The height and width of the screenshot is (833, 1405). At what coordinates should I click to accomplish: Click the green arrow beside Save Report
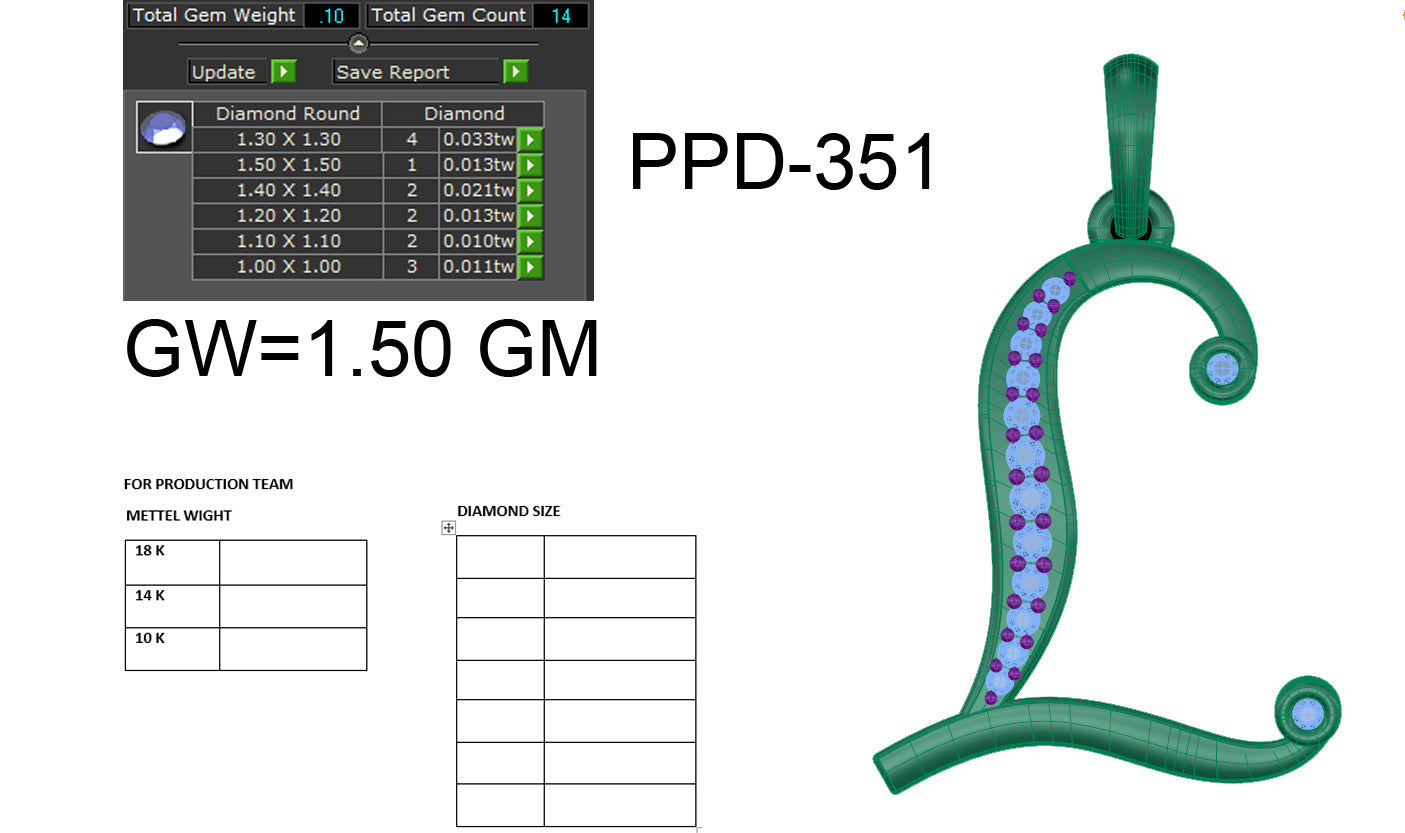point(515,71)
